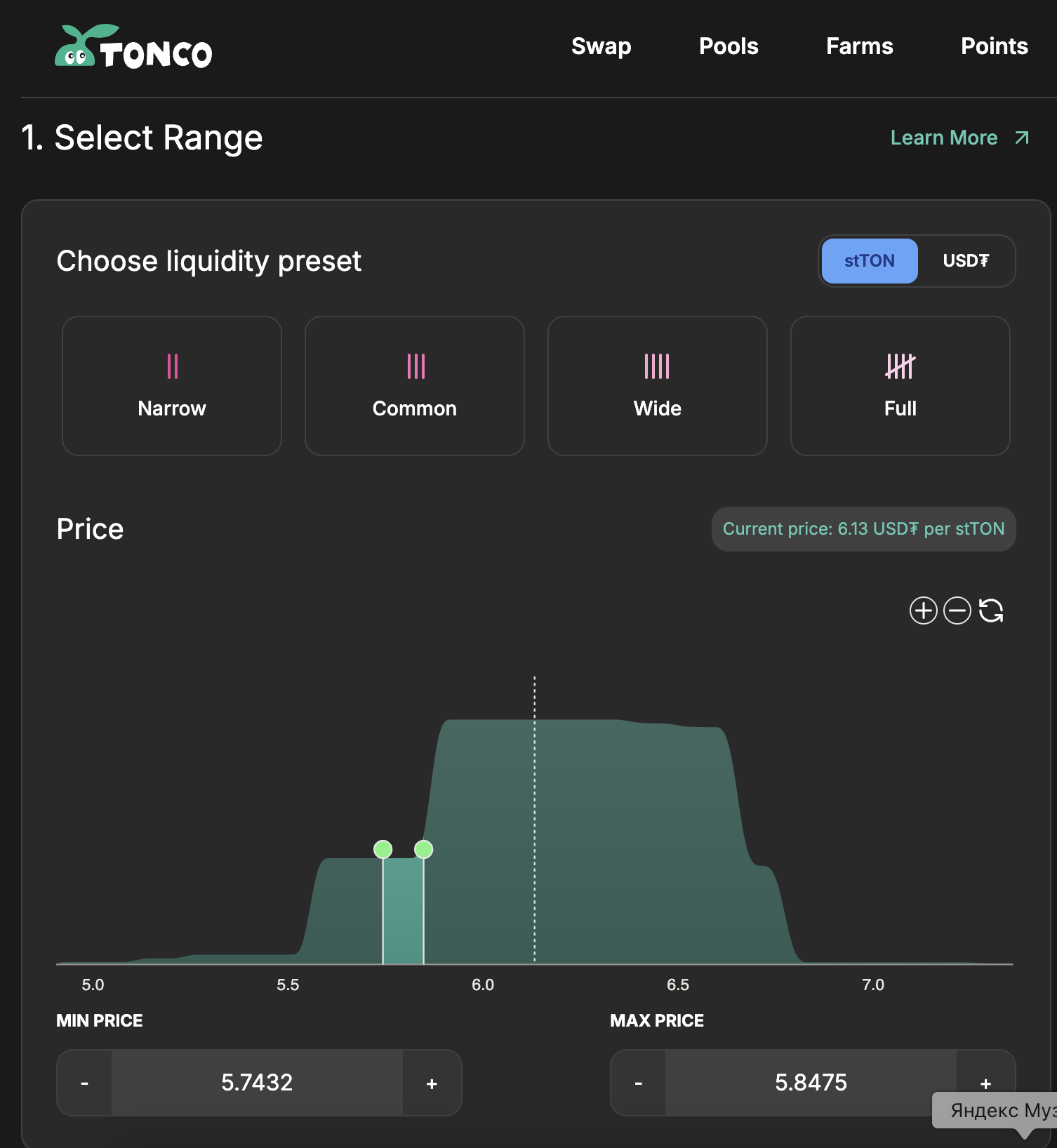Reset the price chart zoom
1057x1148 pixels.
[991, 610]
